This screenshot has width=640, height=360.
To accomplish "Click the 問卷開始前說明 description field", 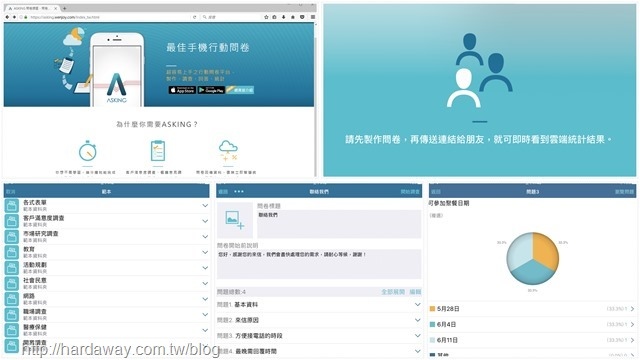I will tap(319, 264).
